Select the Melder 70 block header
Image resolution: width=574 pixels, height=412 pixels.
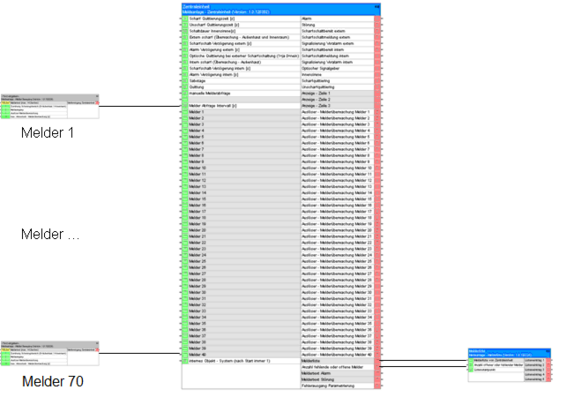pos(50,345)
